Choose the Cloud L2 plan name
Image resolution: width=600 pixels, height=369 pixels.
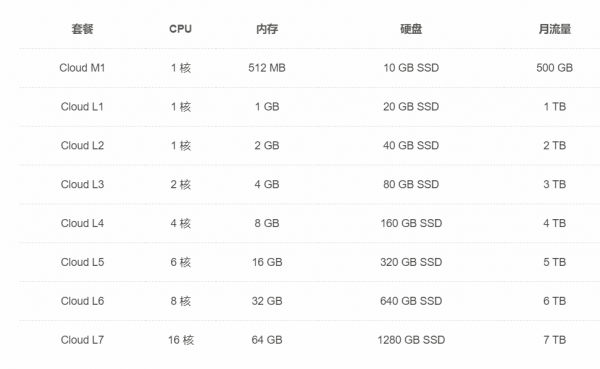82,145
